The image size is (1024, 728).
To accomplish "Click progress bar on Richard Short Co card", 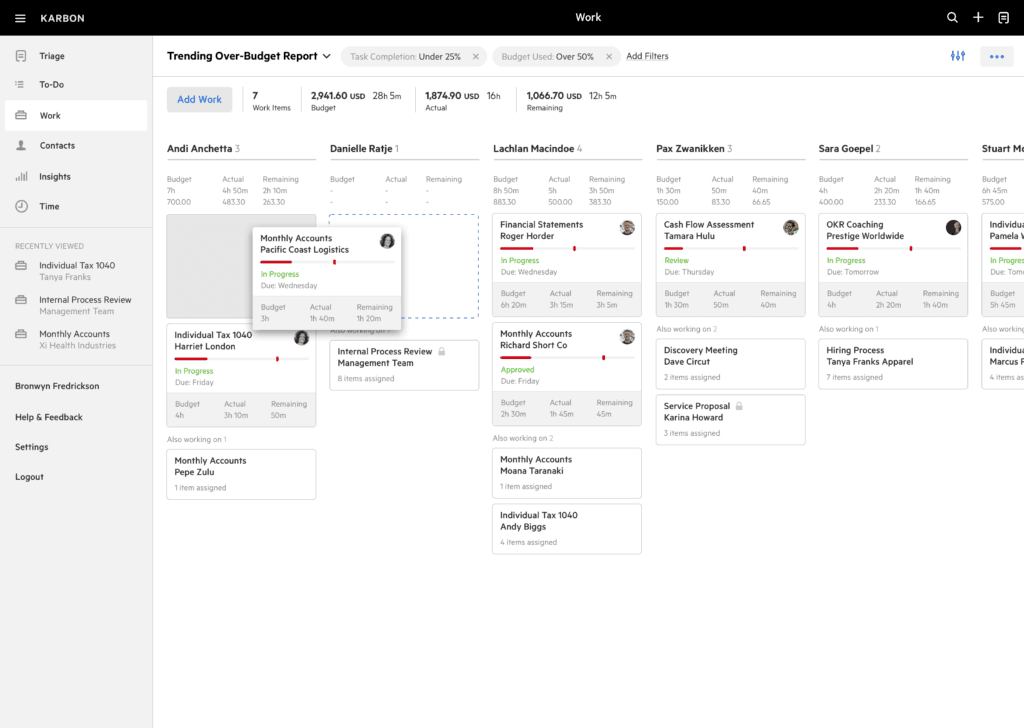I will point(567,358).
